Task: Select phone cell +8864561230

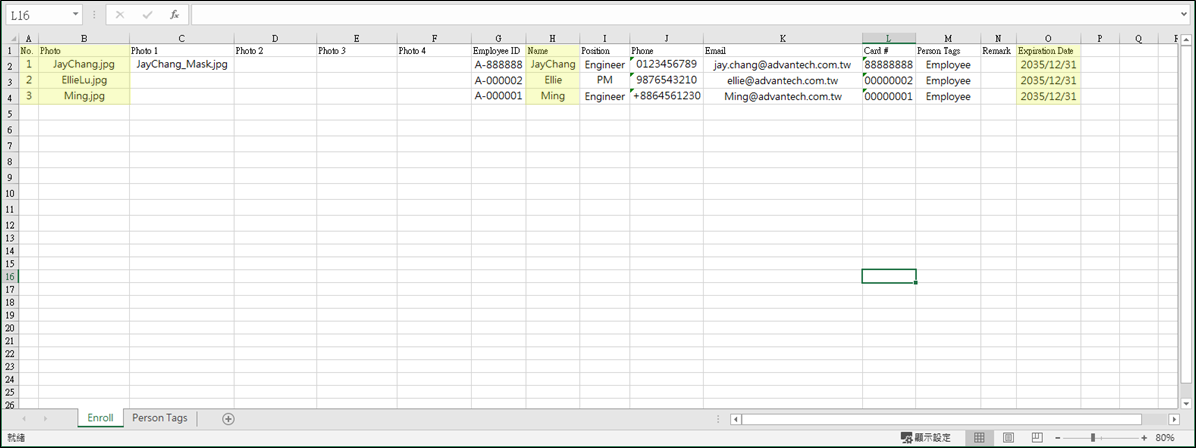Action: tap(667, 97)
